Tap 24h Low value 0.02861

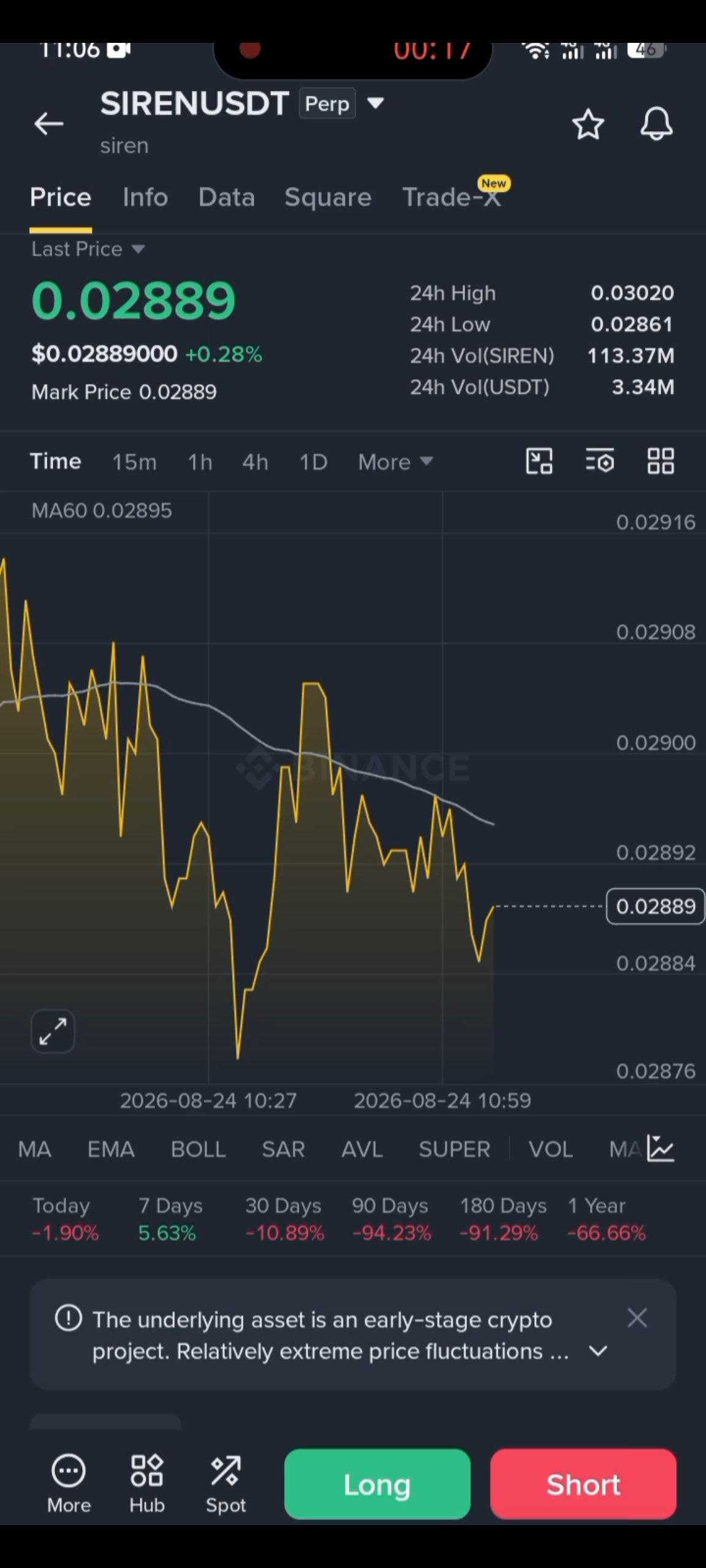point(632,325)
